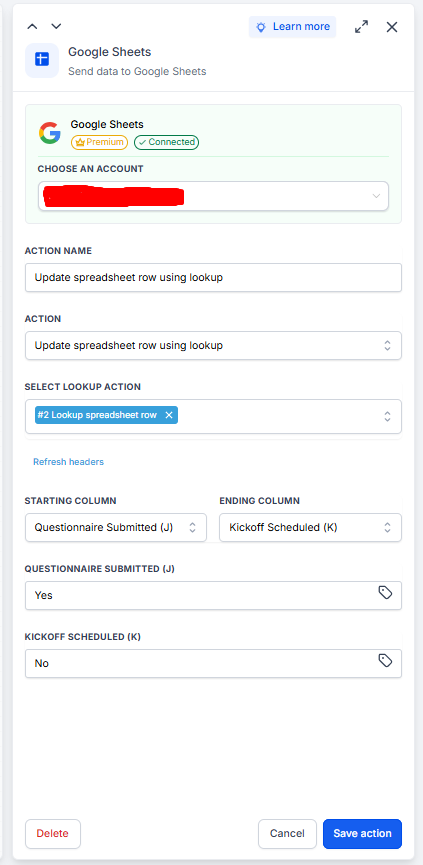
Task: Click into the Action Name text field
Action: pyautogui.click(x=213, y=277)
